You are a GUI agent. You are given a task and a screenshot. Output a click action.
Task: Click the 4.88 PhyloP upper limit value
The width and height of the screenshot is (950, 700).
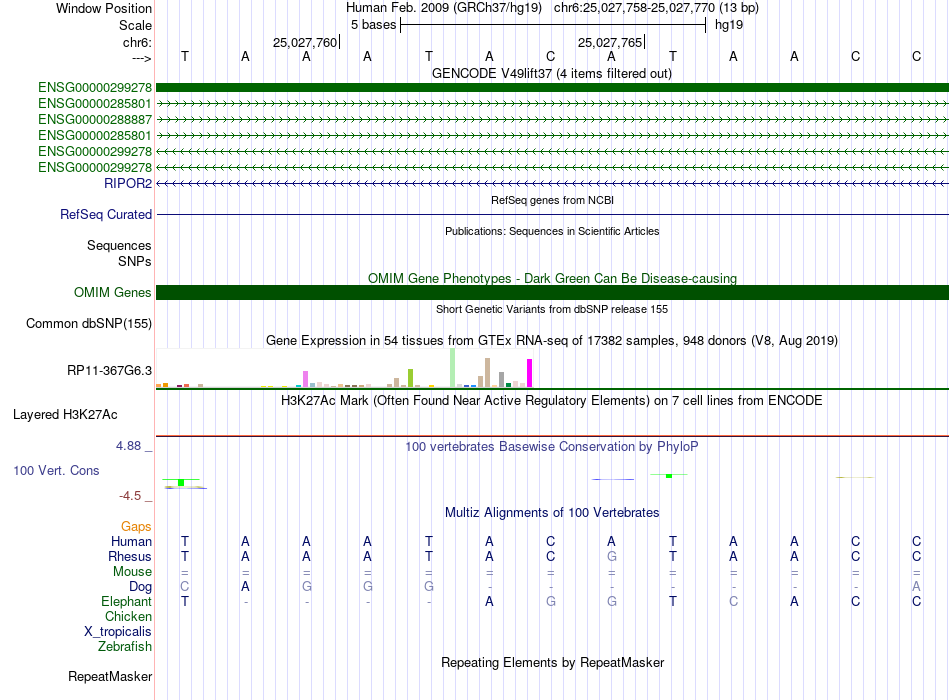pos(128,445)
